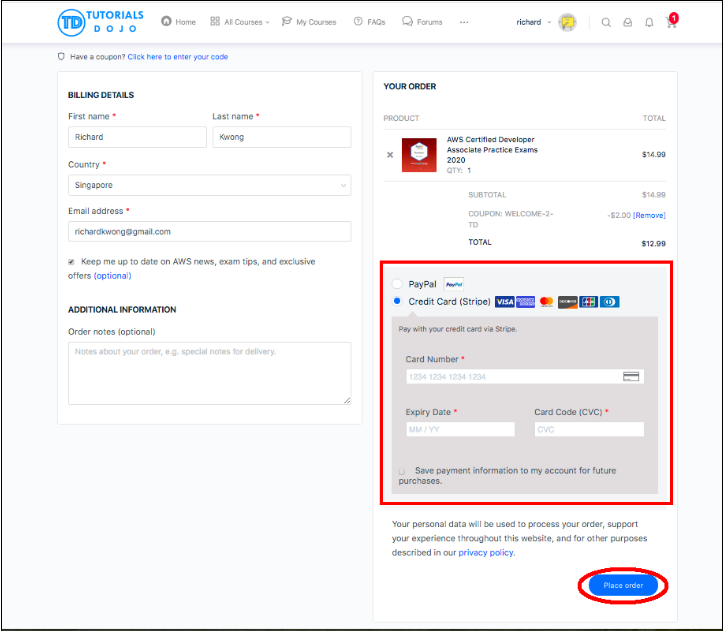
Task: Click the Card Number input field
Action: [525, 377]
